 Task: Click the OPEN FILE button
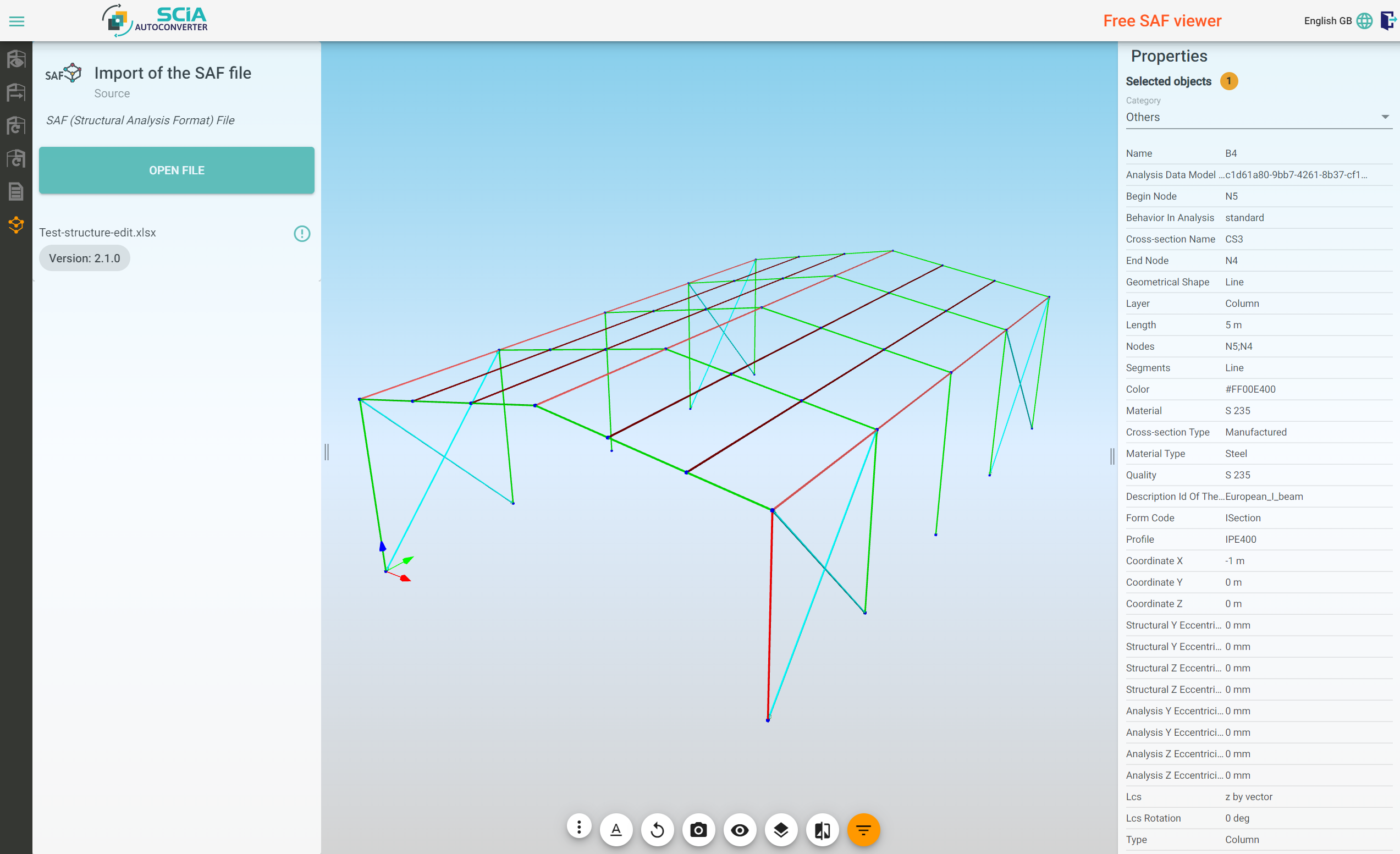click(x=176, y=170)
